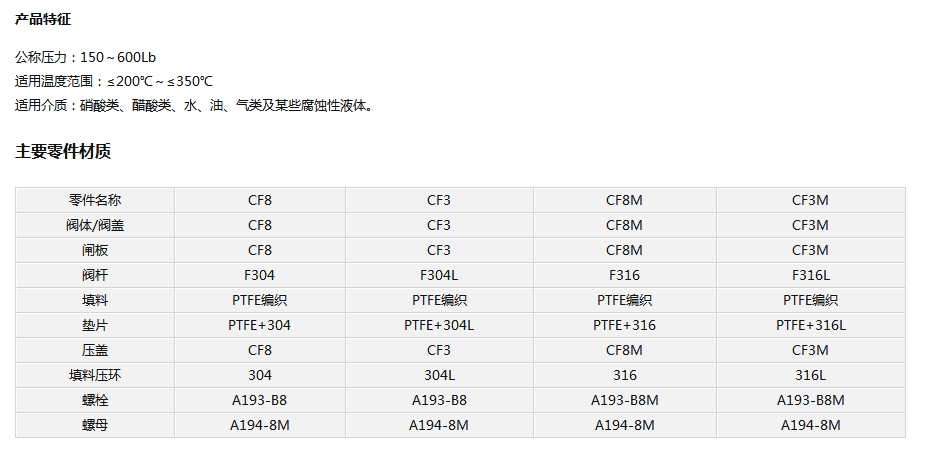Click the 零件名称 header cell
Screen dimensions: 951x454
pyautogui.click(x=95, y=200)
